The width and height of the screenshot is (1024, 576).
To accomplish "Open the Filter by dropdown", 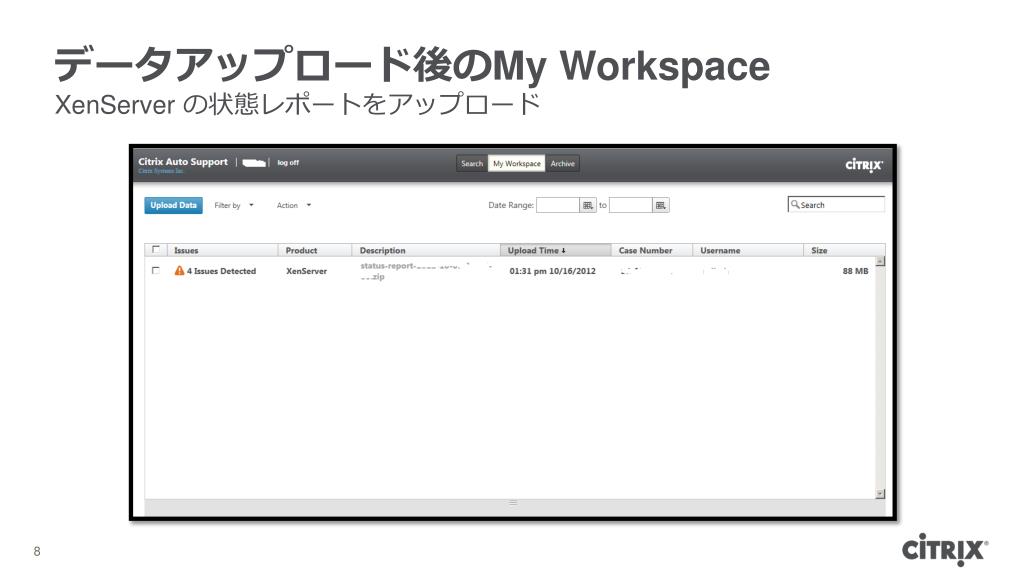I will (x=234, y=206).
